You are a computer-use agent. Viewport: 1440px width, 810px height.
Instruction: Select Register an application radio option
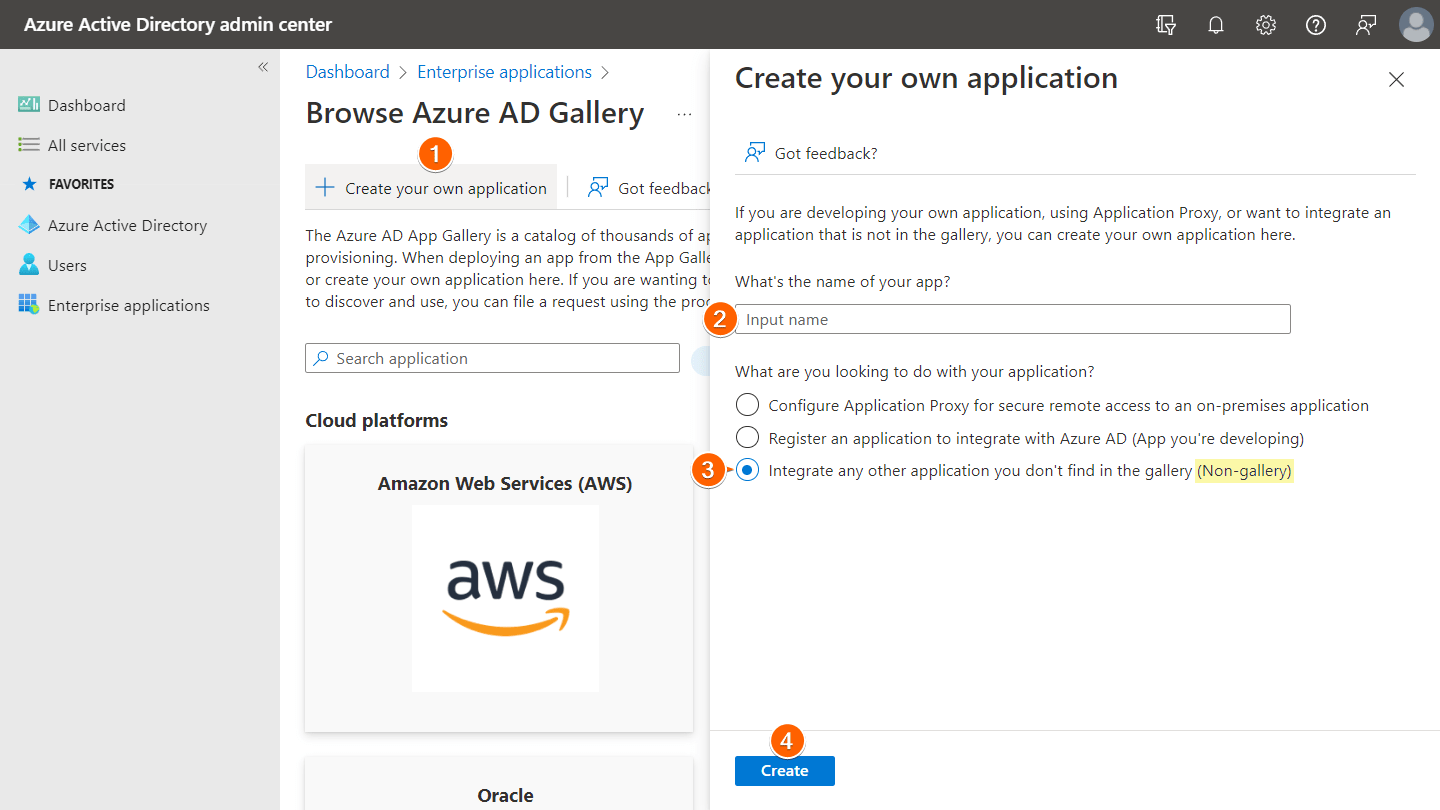coord(747,438)
